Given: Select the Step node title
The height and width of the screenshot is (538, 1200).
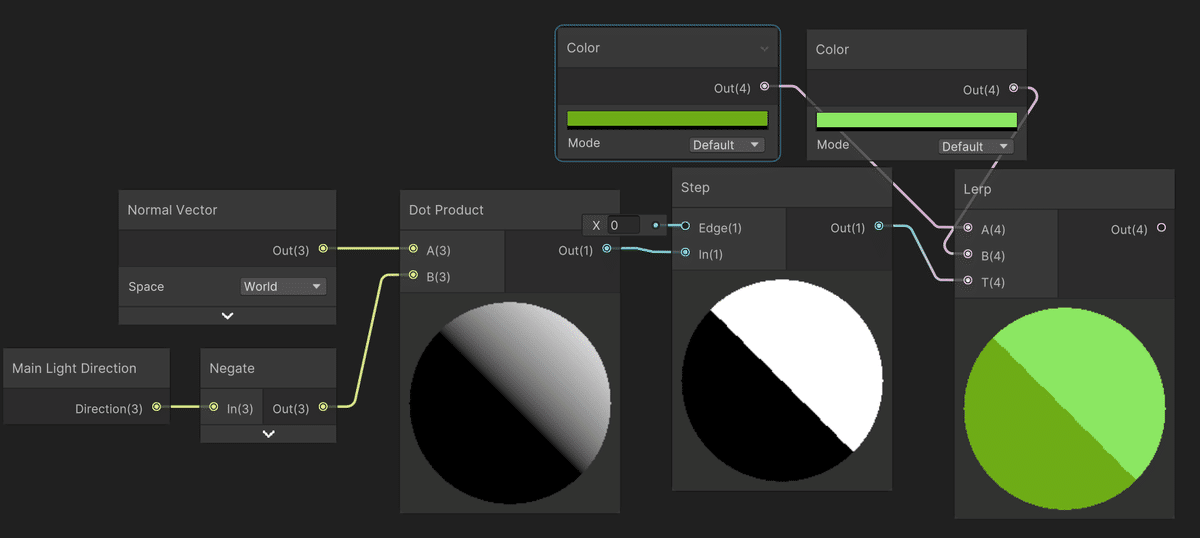Looking at the screenshot, I should [x=695, y=187].
